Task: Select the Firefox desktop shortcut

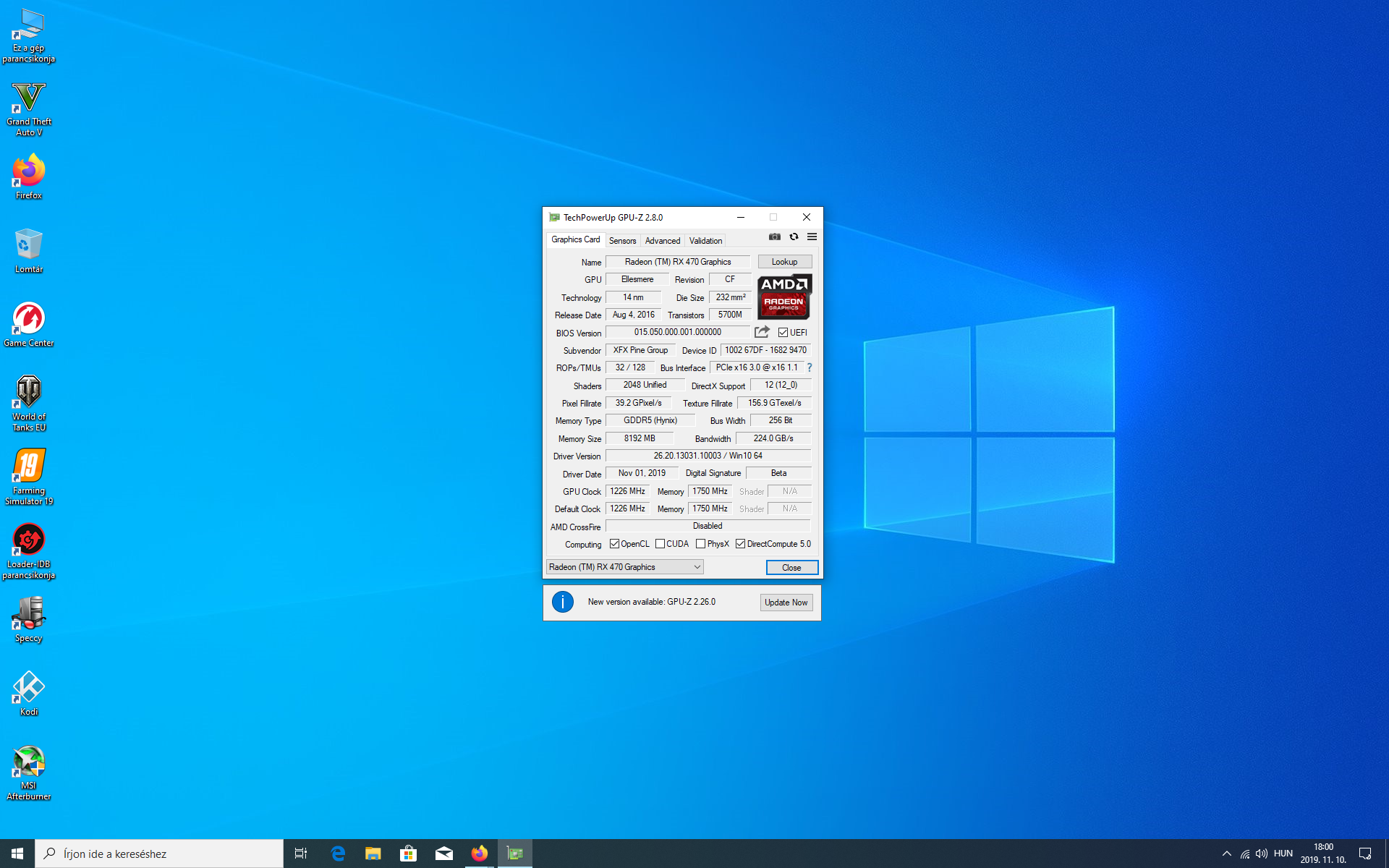Action: point(29,177)
